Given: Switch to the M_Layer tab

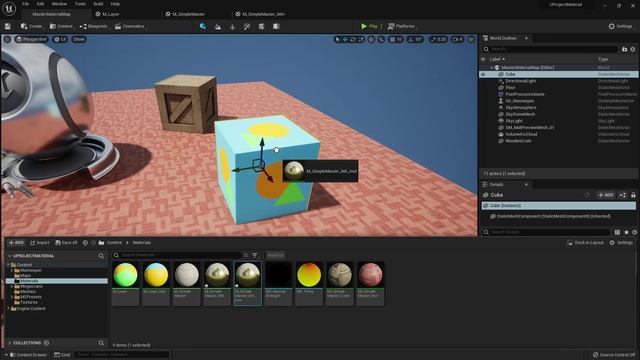Looking at the screenshot, I should click(107, 14).
